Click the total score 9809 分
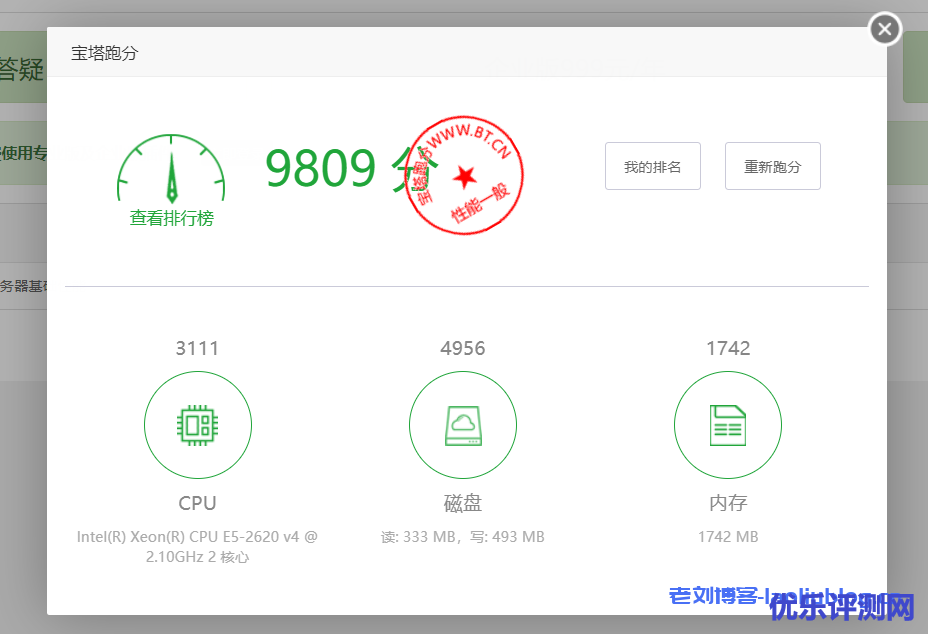Viewport: 928px width, 634px height. click(x=352, y=168)
